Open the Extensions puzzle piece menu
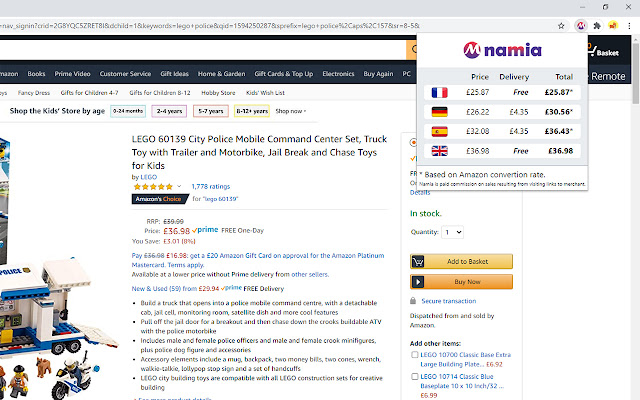The height and width of the screenshot is (400, 640). point(597,26)
